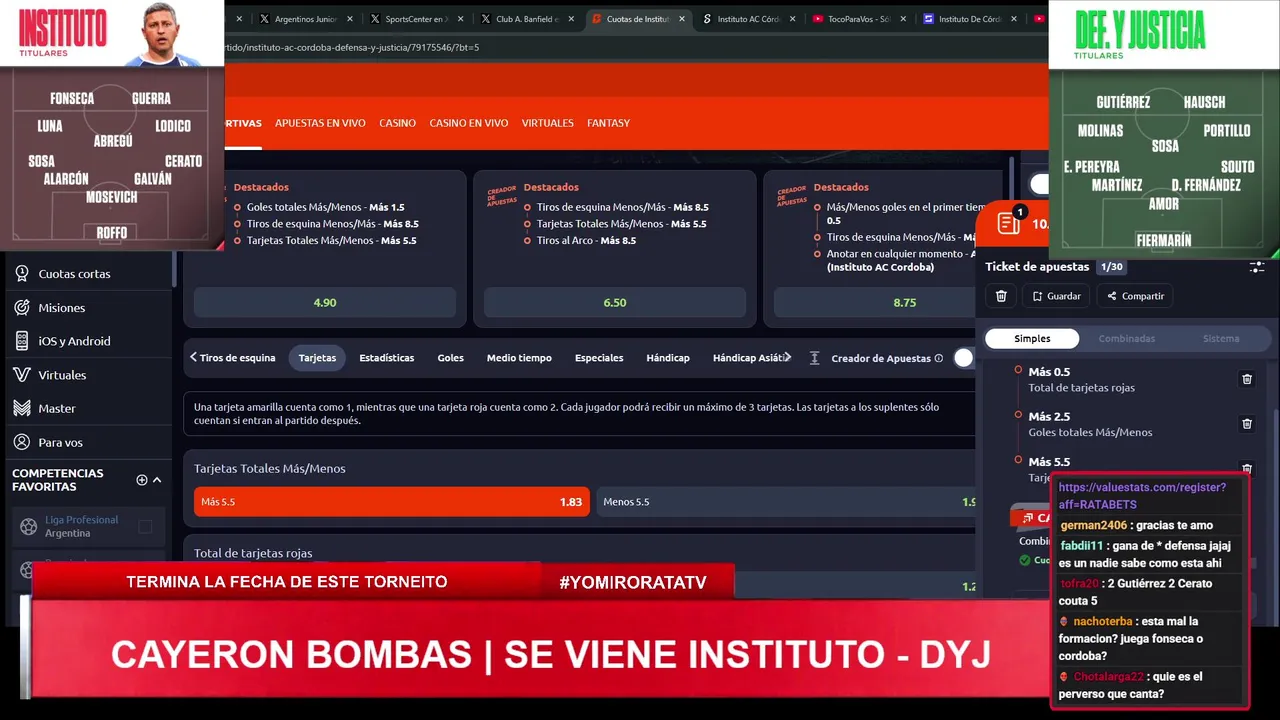This screenshot has height=720, width=1280.
Task: Click the Para vos profile icon
Action: (x=22, y=442)
